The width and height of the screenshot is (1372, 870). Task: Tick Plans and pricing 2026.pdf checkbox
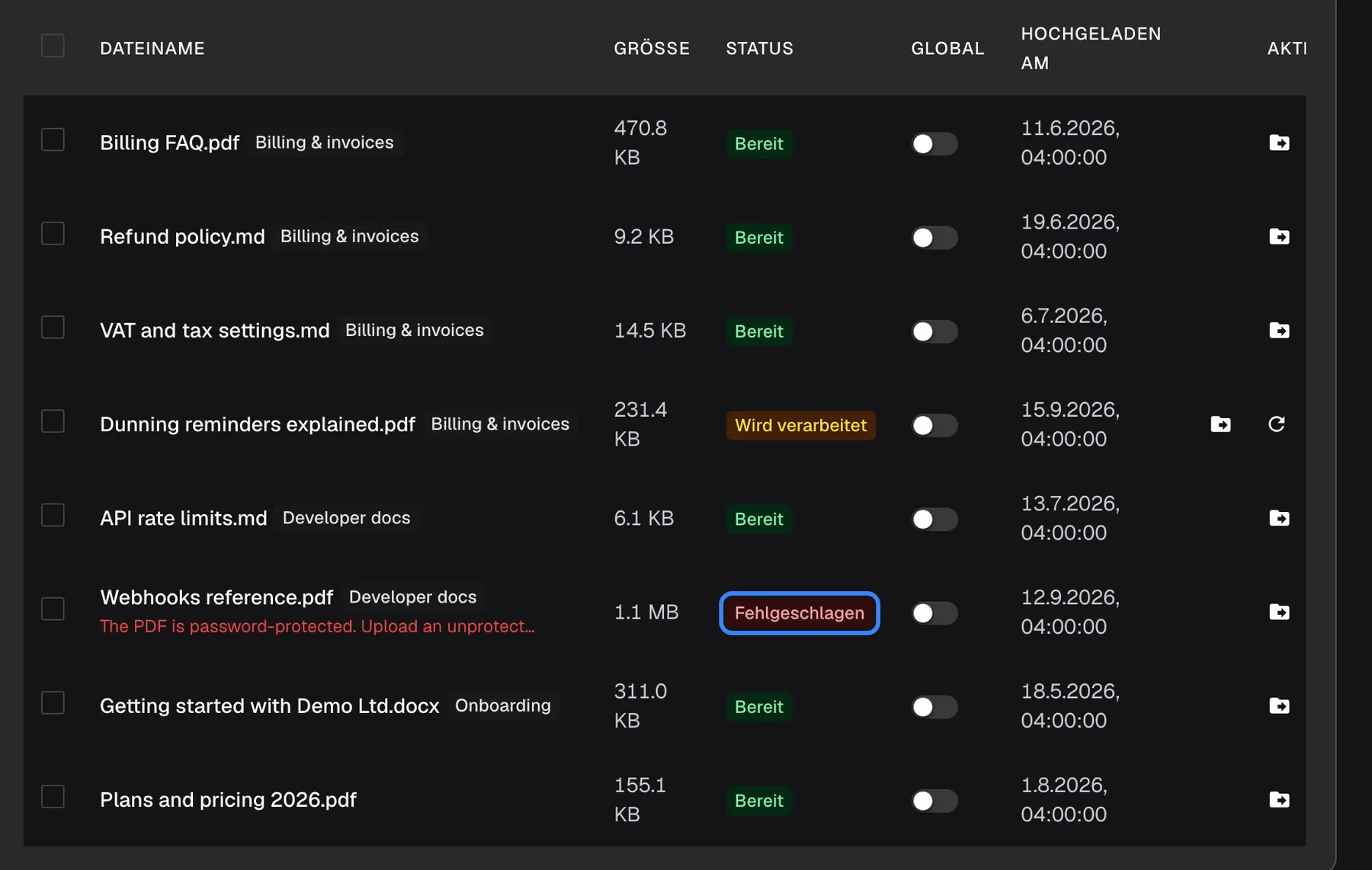click(53, 797)
